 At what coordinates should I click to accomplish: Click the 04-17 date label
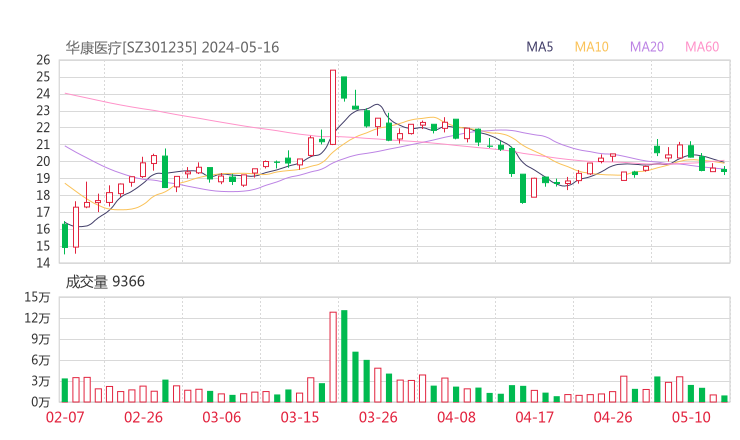535,417
